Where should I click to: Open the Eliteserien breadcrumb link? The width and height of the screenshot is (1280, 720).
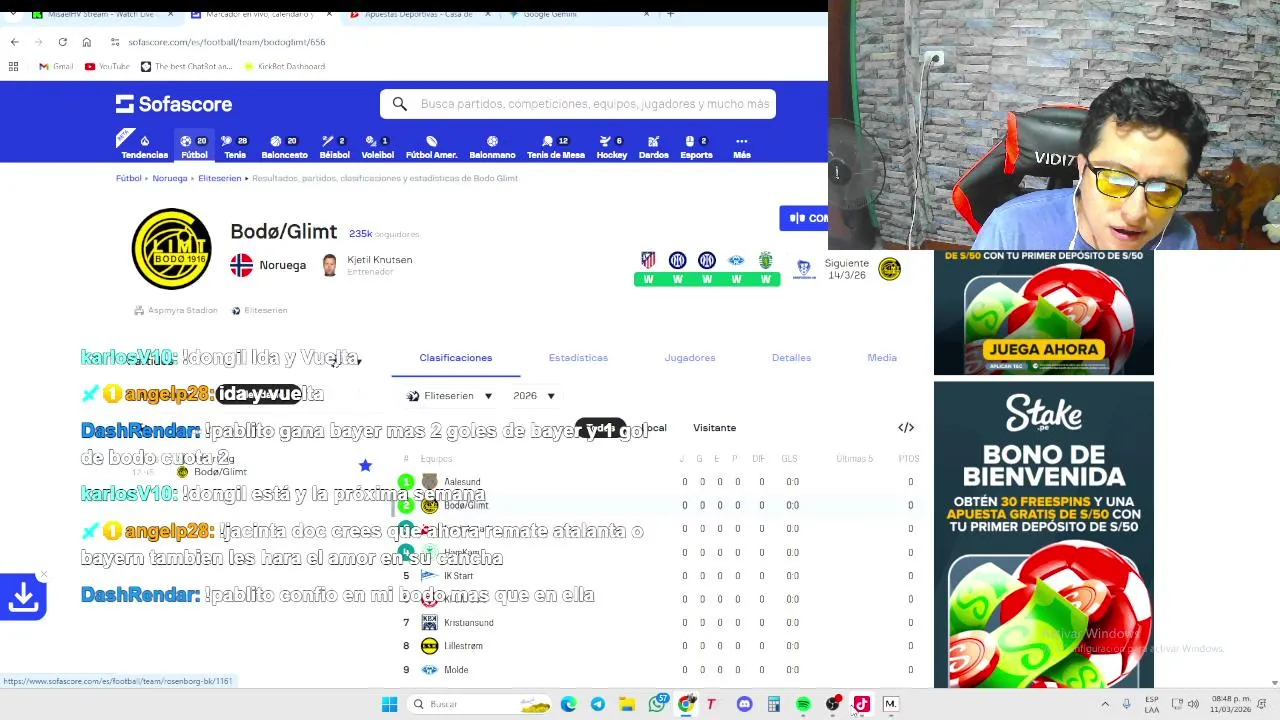point(219,178)
